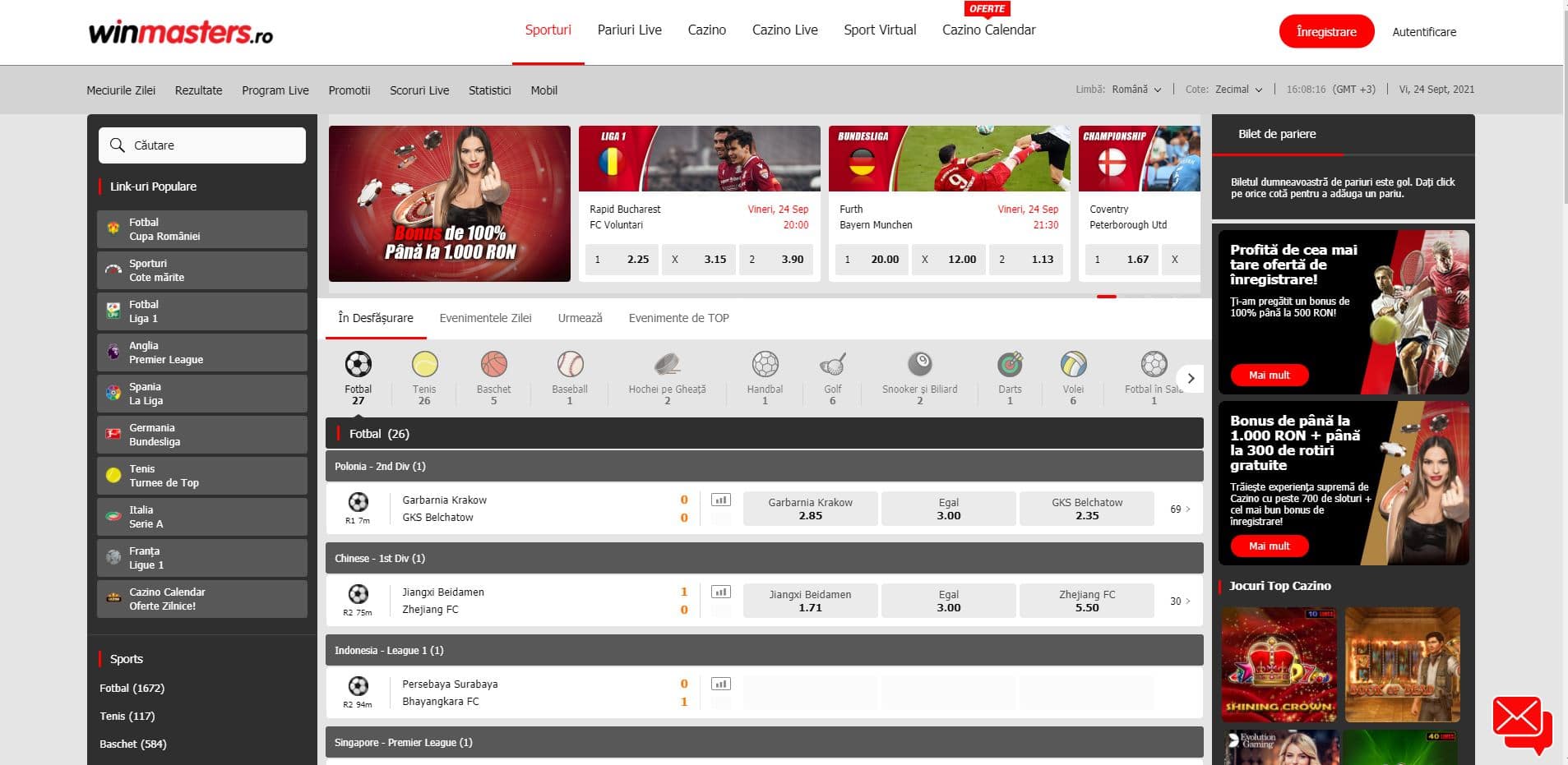Bet on Zhejiang FC at 5.50
The image size is (1568, 765).
coord(1086,601)
